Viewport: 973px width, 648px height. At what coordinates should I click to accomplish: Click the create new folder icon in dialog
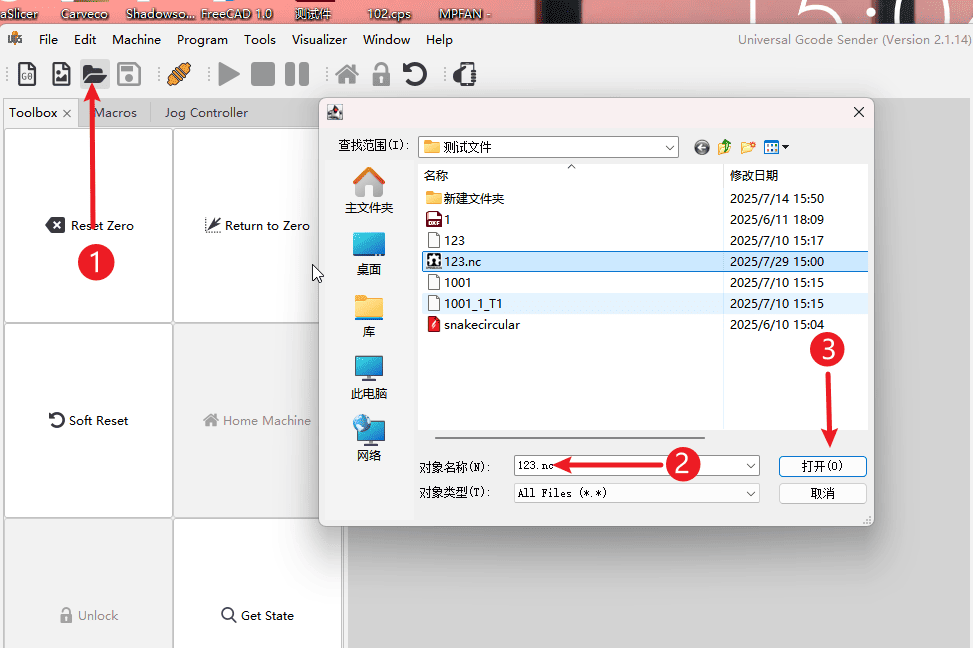[748, 147]
